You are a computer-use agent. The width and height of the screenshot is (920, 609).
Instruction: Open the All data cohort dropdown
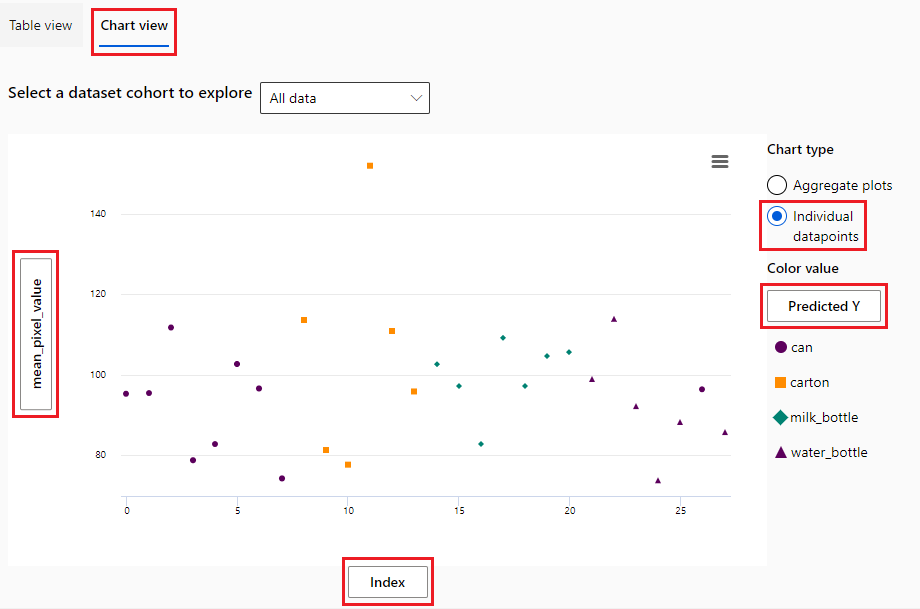click(x=345, y=98)
